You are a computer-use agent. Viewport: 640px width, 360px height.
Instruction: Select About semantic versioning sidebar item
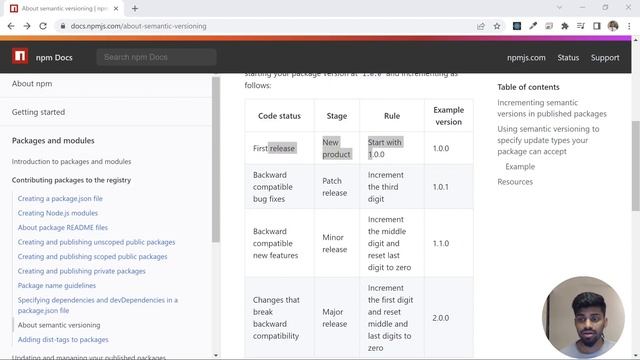pyautogui.click(x=59, y=325)
